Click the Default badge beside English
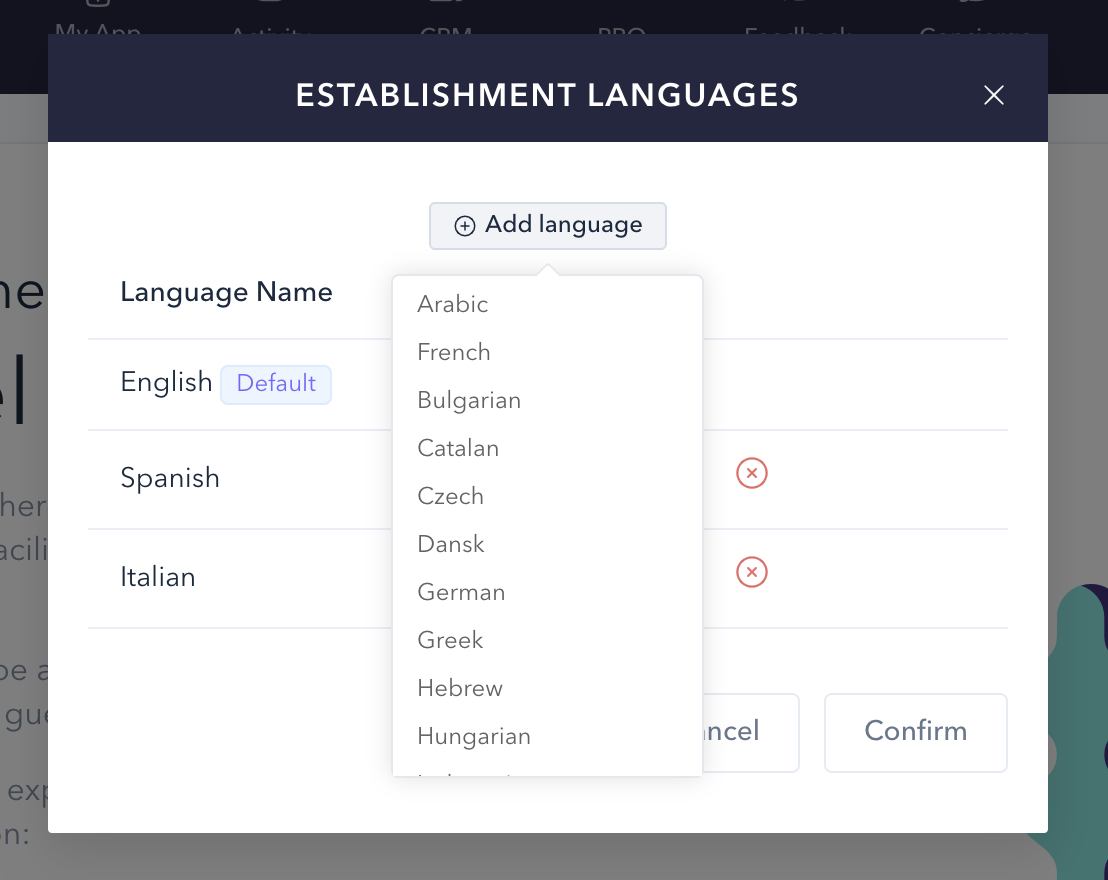This screenshot has width=1108, height=880. pos(276,384)
